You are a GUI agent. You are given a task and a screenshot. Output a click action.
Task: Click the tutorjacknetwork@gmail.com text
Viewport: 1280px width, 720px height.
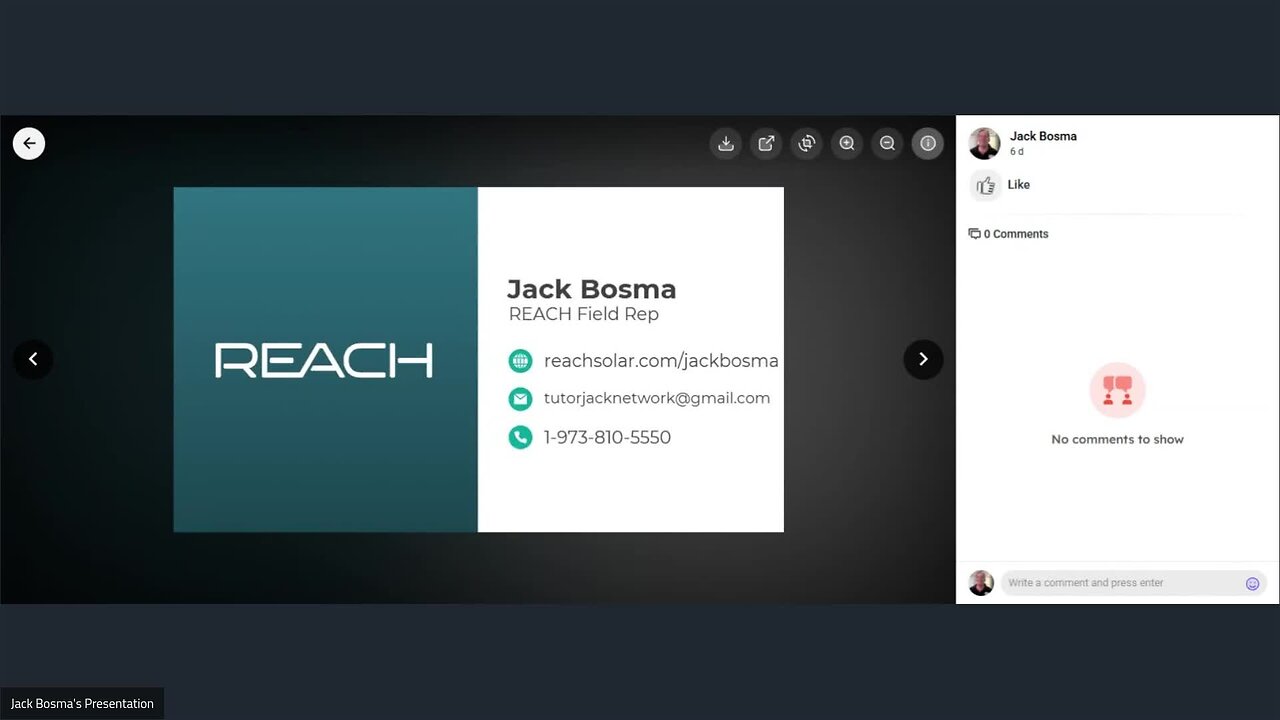657,398
